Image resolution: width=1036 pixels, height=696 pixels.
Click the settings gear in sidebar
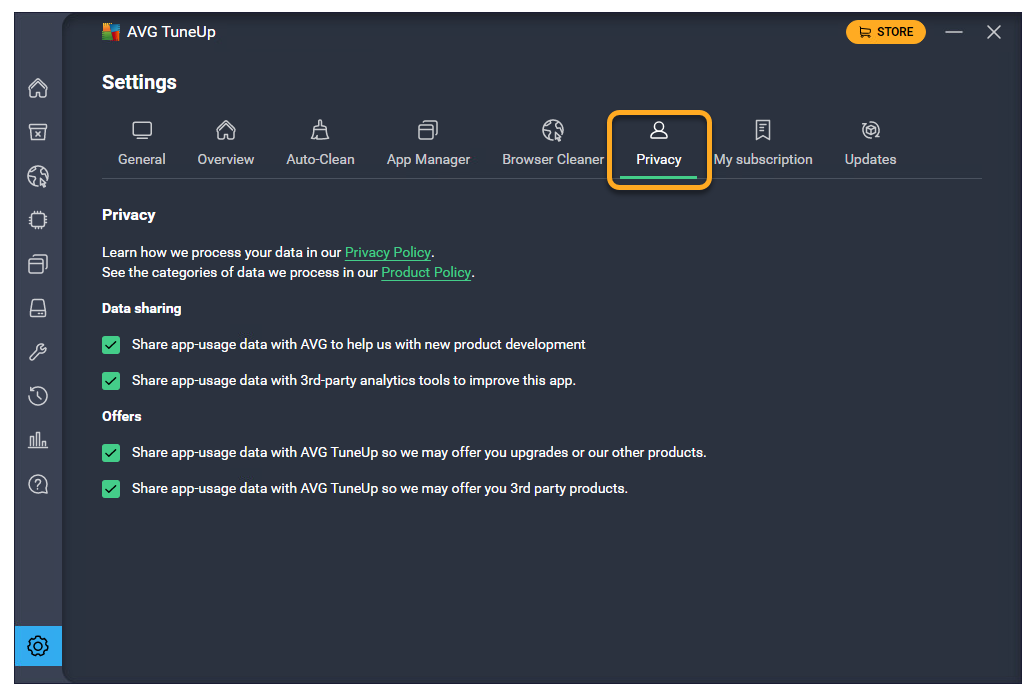point(38,646)
